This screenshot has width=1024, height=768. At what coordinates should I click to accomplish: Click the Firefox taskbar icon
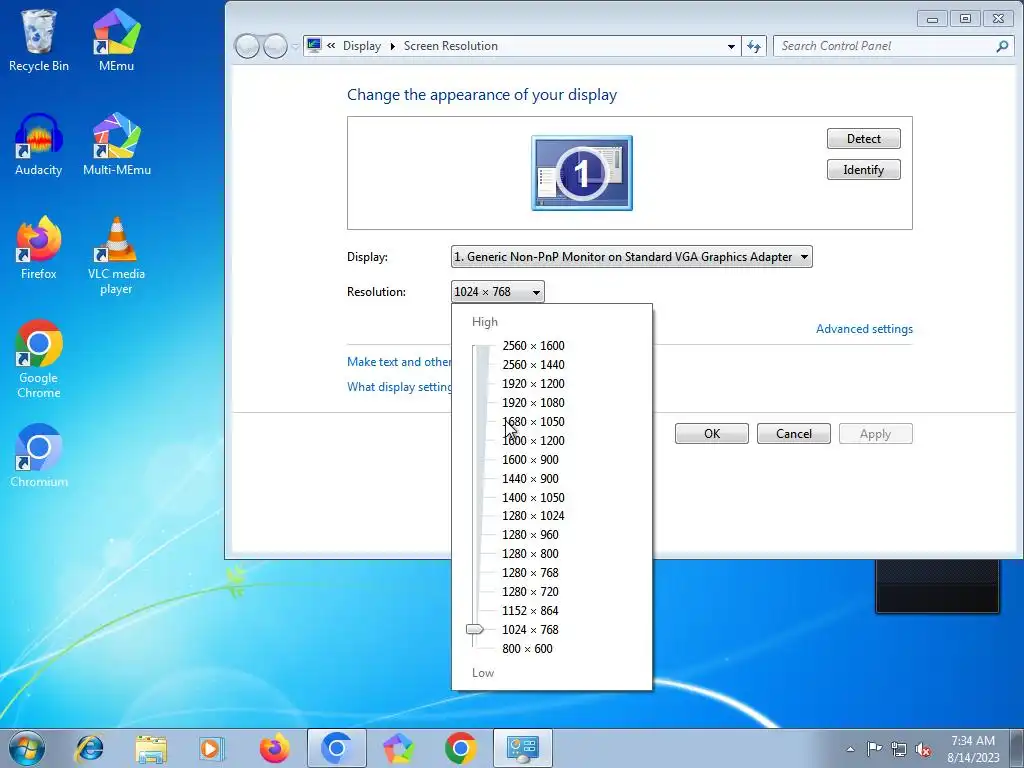tap(274, 748)
